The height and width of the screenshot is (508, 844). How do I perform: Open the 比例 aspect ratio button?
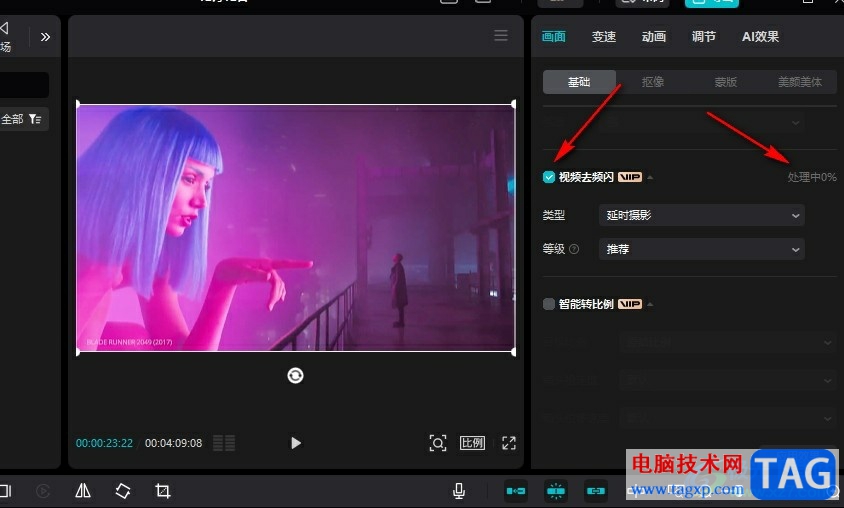pyautogui.click(x=472, y=443)
